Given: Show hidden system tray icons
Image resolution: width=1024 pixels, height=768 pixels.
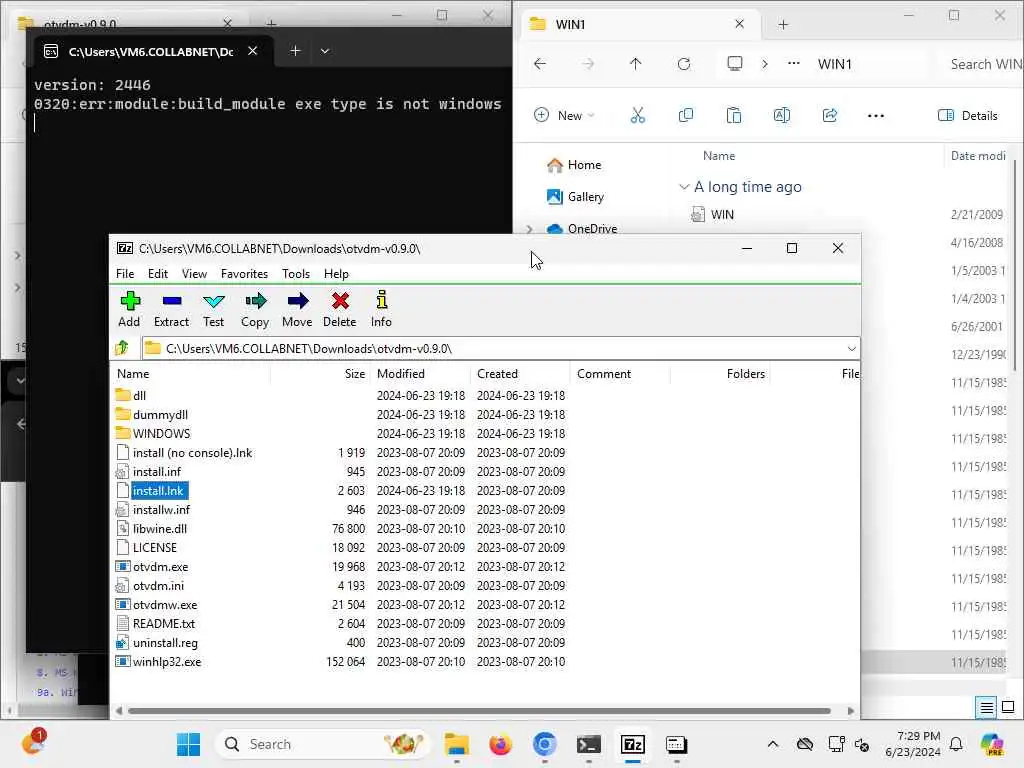Looking at the screenshot, I should point(773,744).
